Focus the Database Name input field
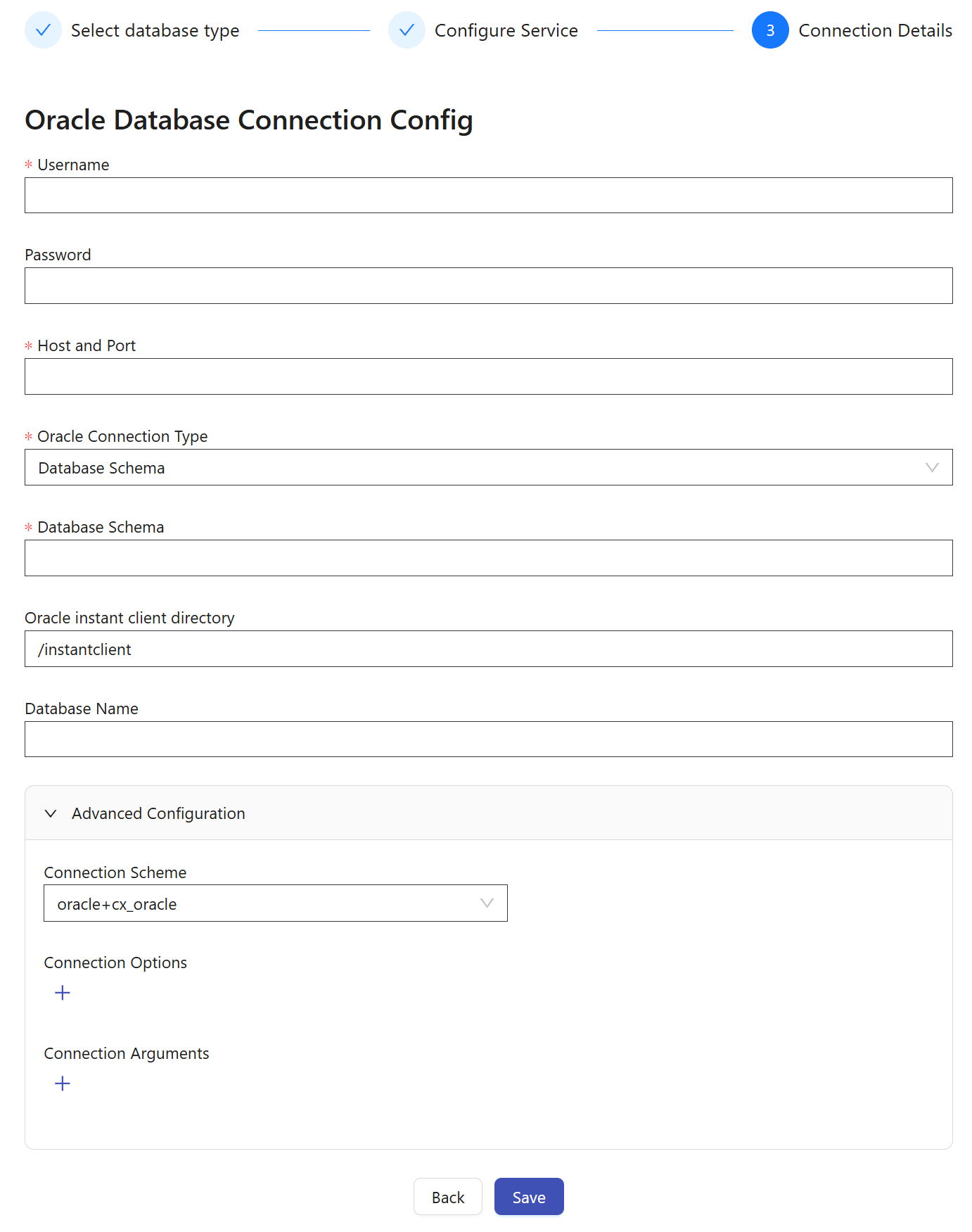Viewport: 972px width, 1232px height. [488, 739]
